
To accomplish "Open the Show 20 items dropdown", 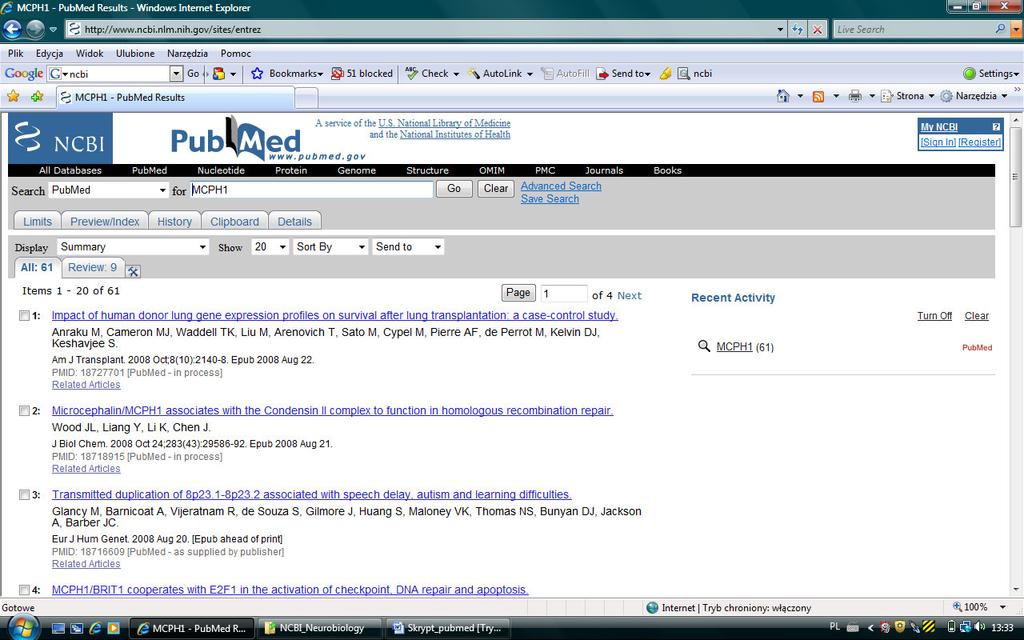I will coord(270,247).
